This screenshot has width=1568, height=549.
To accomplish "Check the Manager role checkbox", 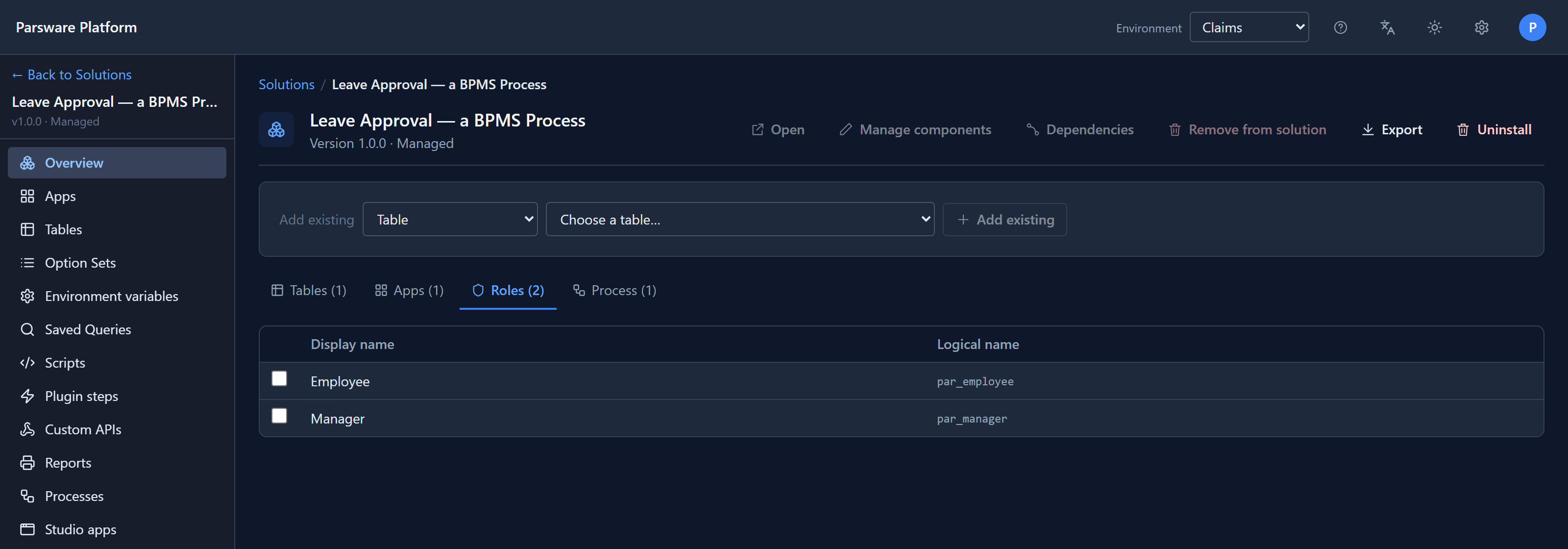I will (279, 416).
